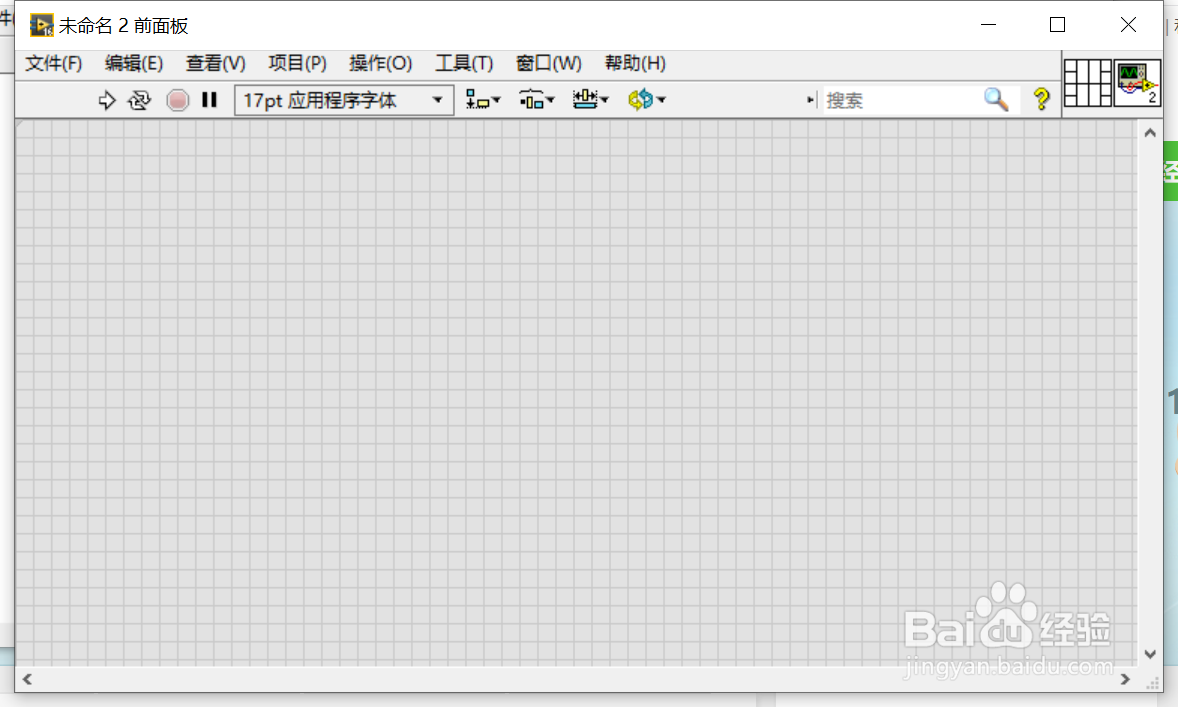Open the 窗口(W) menu

548,63
